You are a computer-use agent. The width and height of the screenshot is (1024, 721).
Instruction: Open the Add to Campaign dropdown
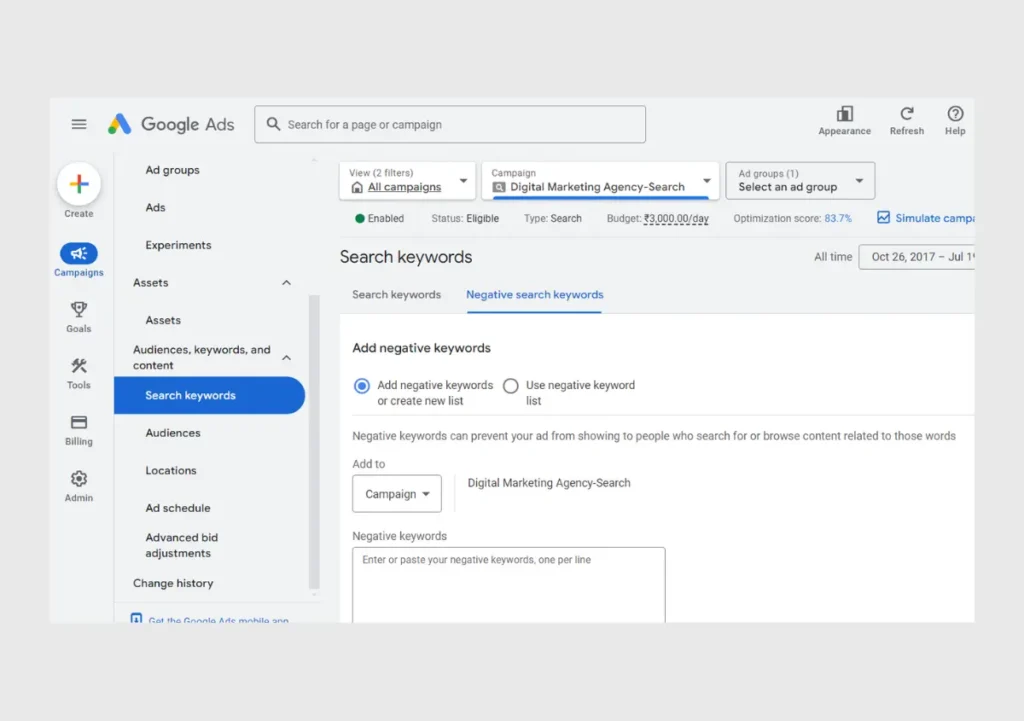tap(397, 494)
